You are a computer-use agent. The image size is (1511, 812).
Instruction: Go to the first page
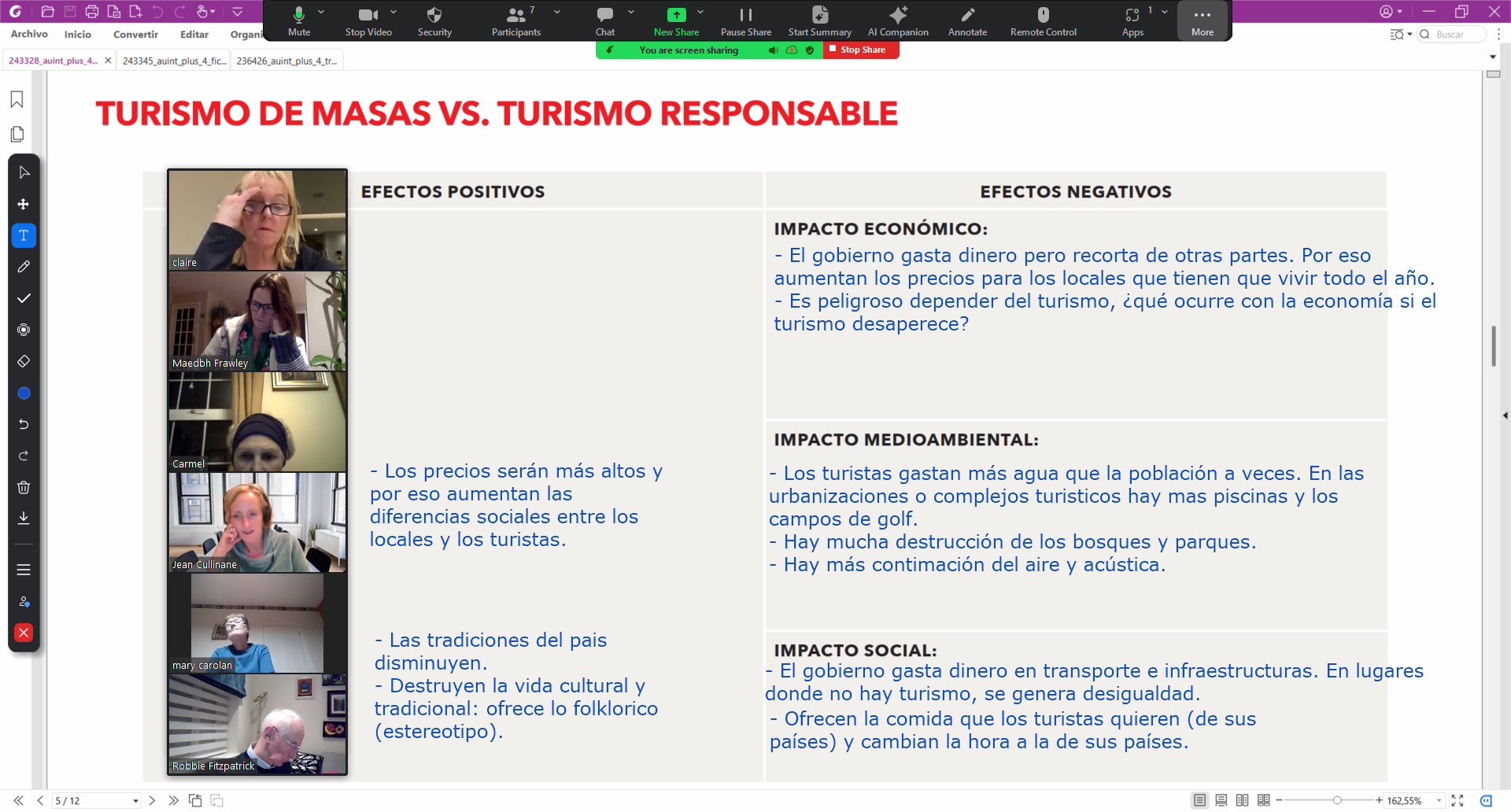coord(18,800)
